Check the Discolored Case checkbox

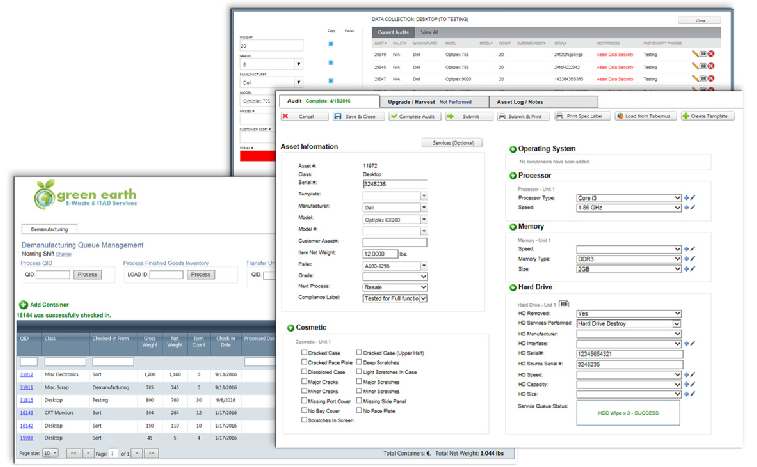click(304, 371)
